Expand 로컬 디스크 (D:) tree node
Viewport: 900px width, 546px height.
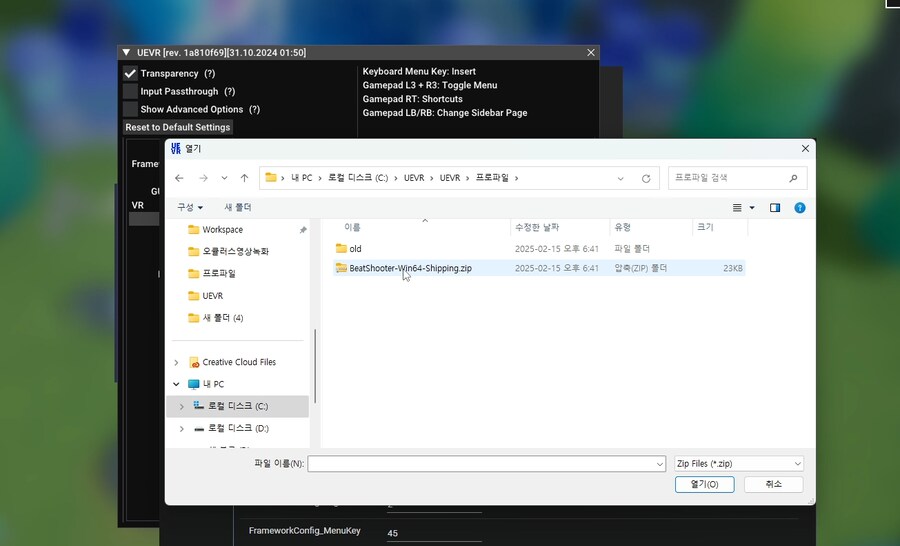coord(182,429)
